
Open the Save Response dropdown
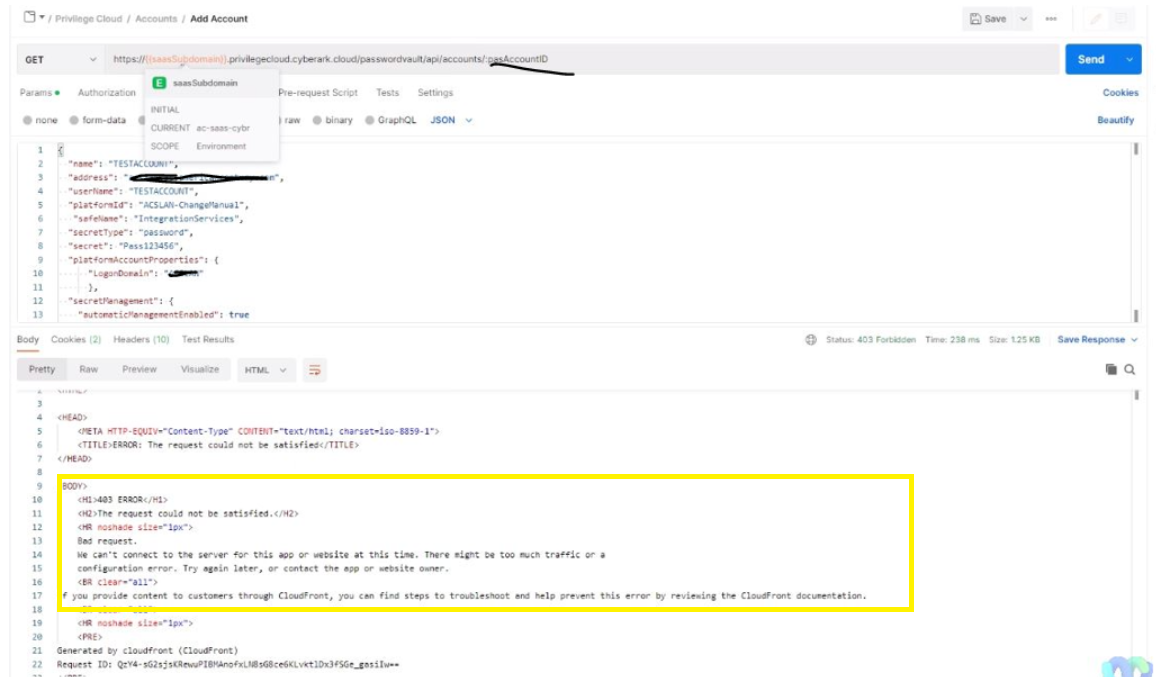[x=1098, y=340]
